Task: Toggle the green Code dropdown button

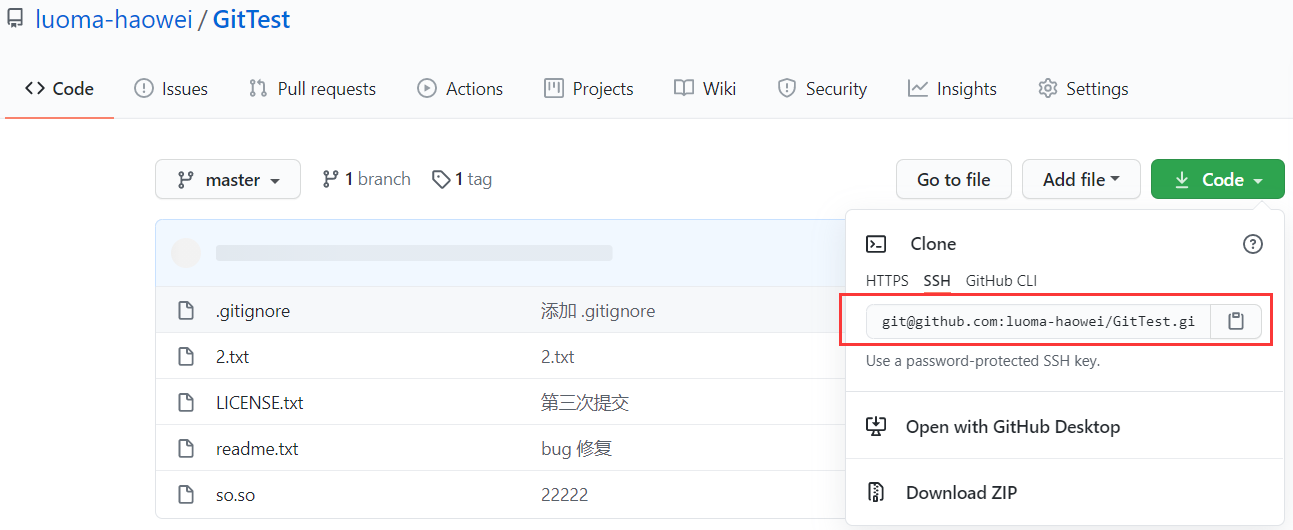Action: click(1218, 180)
